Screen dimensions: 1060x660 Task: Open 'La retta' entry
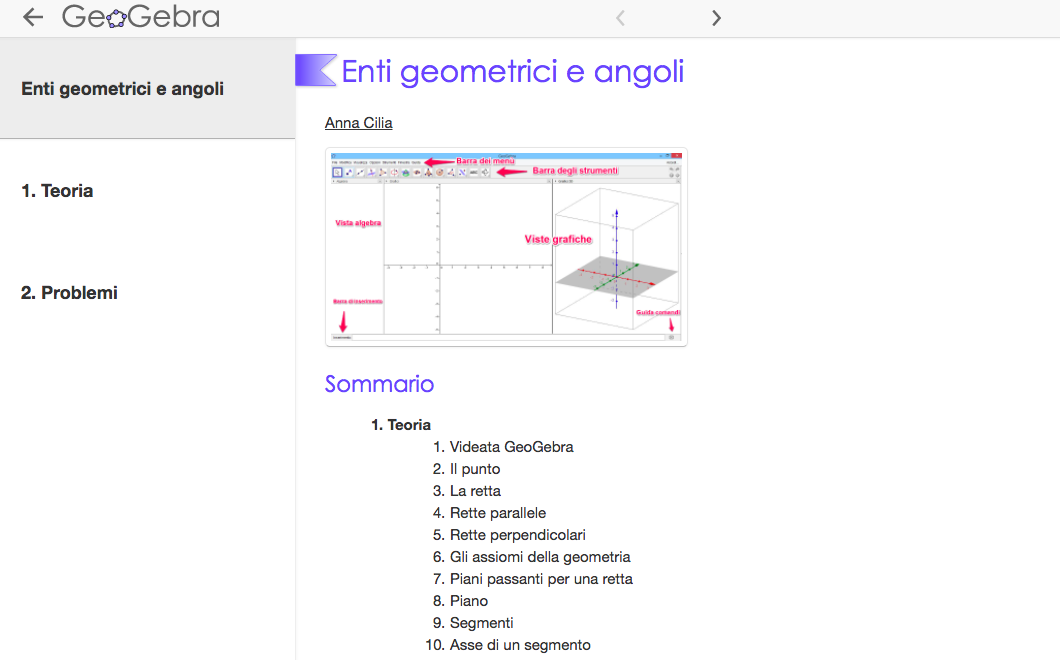tap(476, 491)
